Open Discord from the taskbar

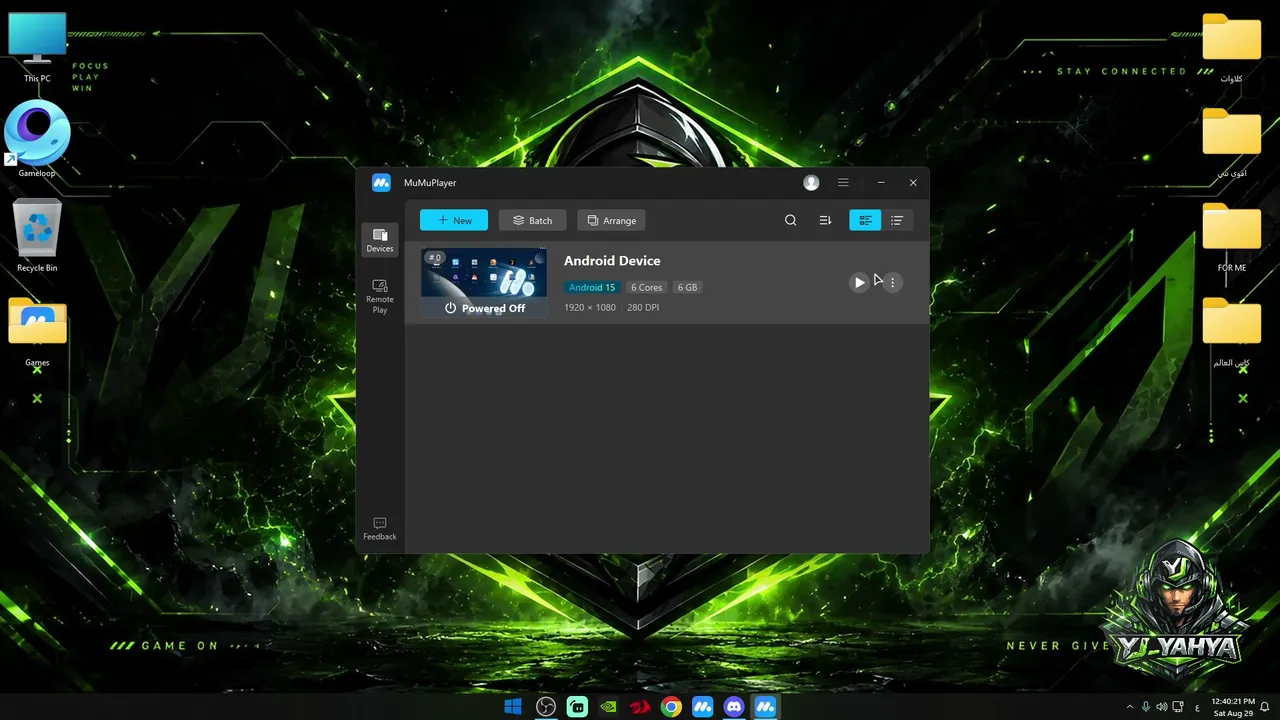point(734,707)
